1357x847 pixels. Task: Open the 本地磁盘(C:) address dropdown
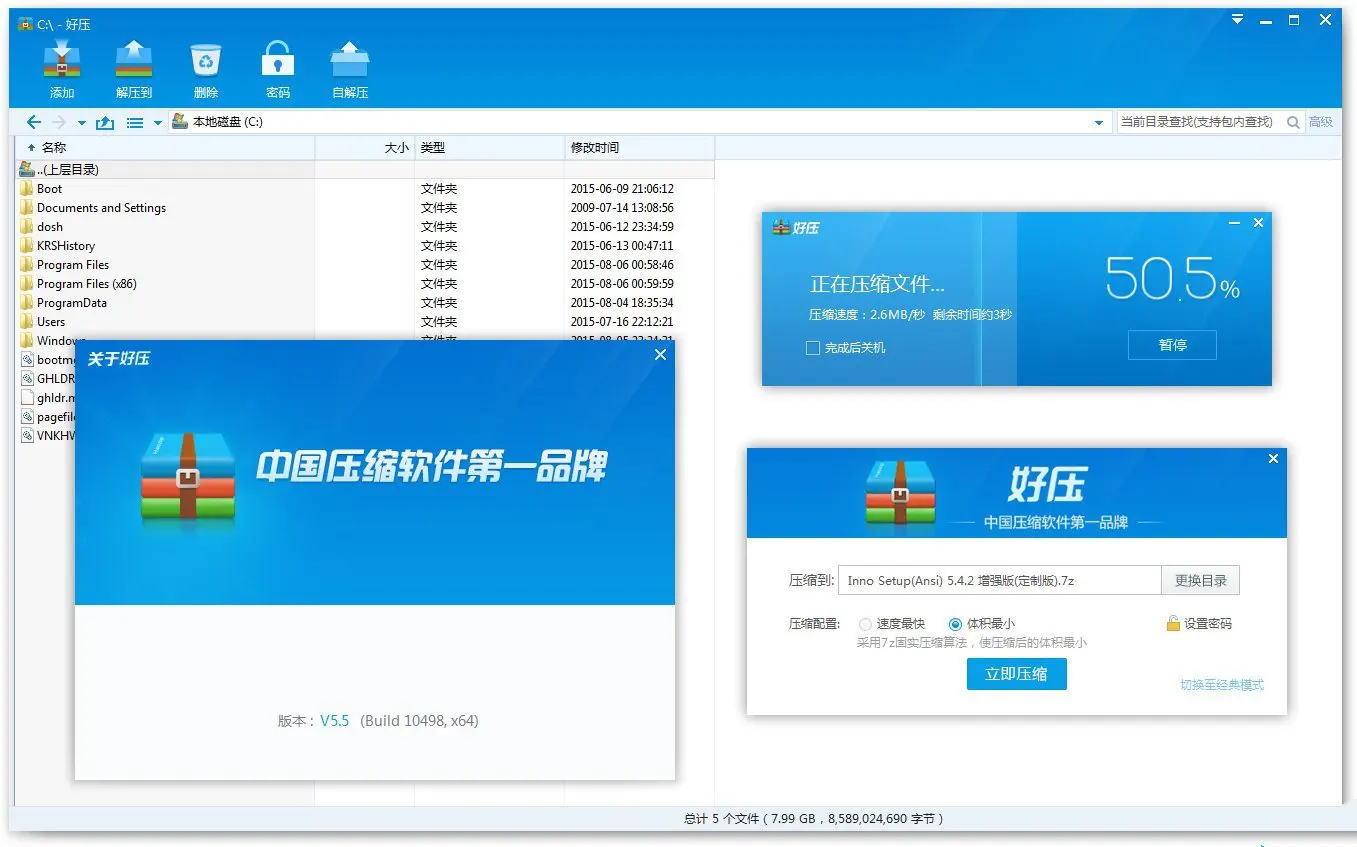tap(1098, 121)
